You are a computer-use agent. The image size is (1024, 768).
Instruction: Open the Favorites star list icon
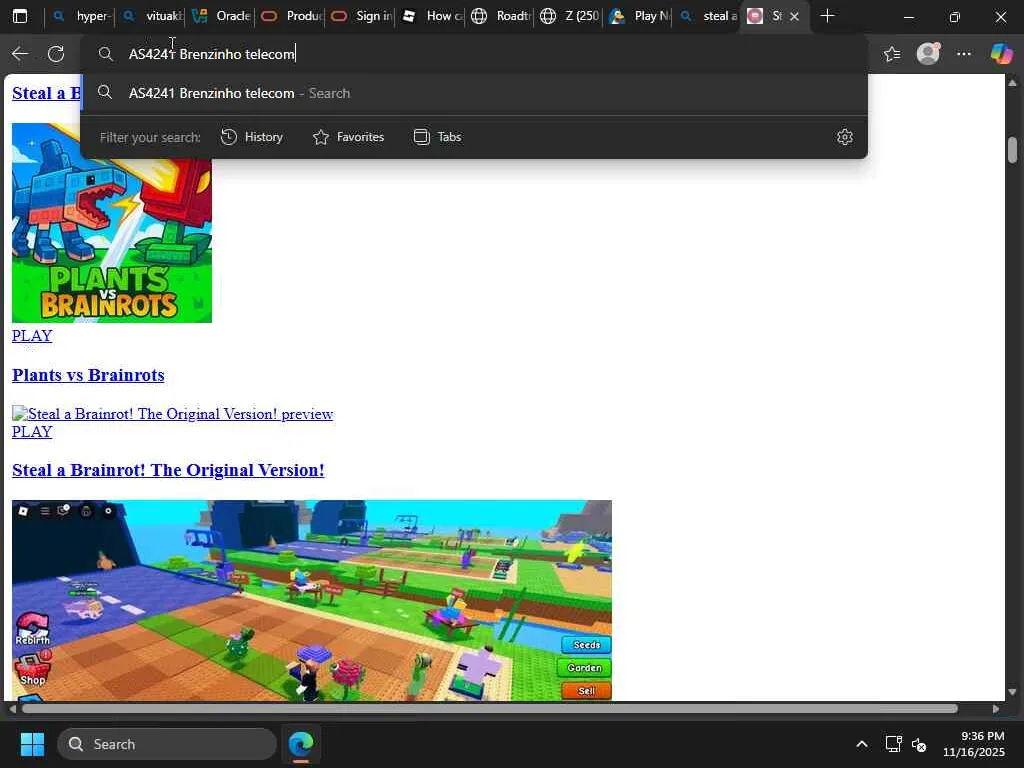(x=892, y=54)
